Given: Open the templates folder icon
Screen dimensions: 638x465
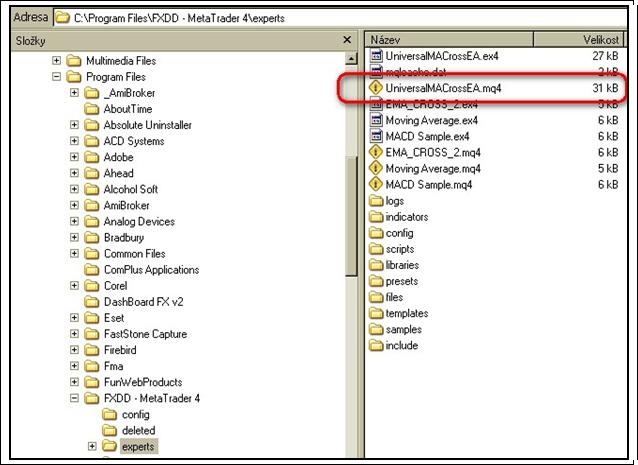Looking at the screenshot, I should click(x=376, y=313).
